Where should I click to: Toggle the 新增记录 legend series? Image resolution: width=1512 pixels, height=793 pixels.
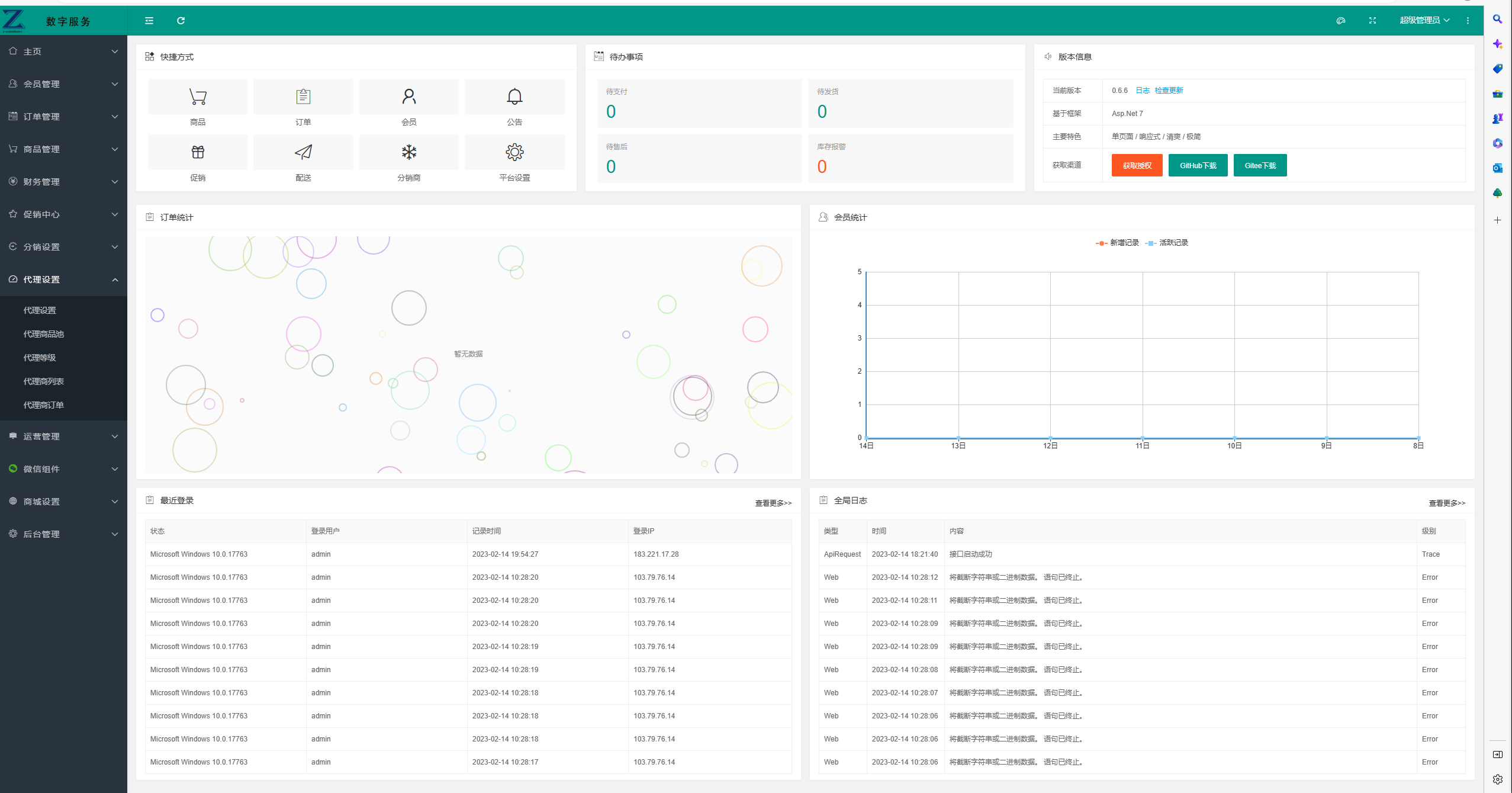1117,243
